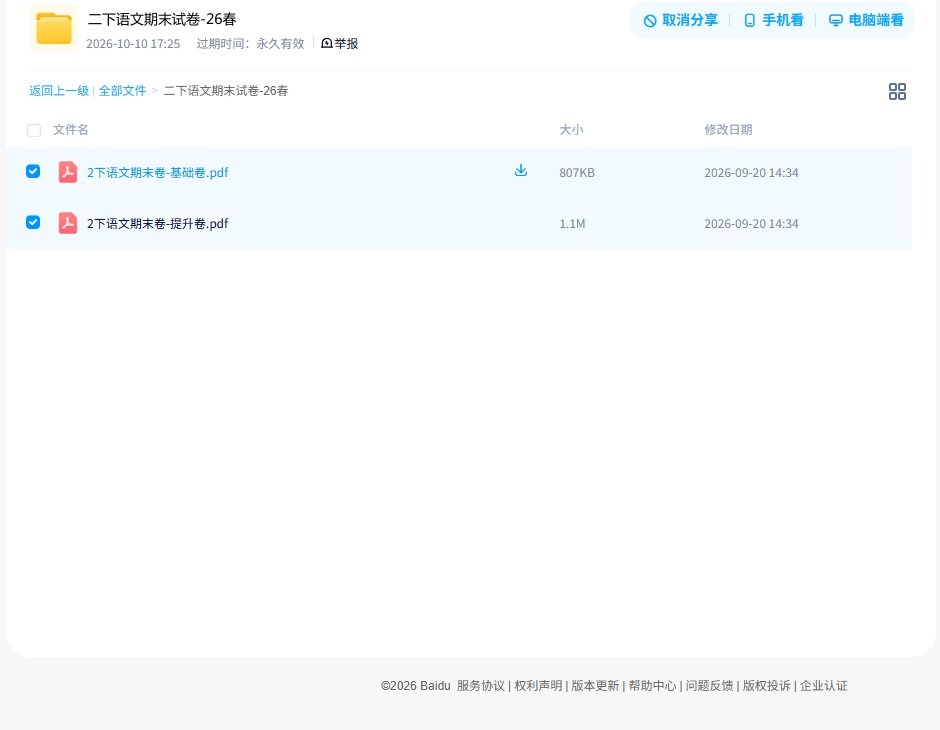Download 2下语文期末卷-基础卷.pdf via download icon
The image size is (940, 730).
(x=521, y=171)
